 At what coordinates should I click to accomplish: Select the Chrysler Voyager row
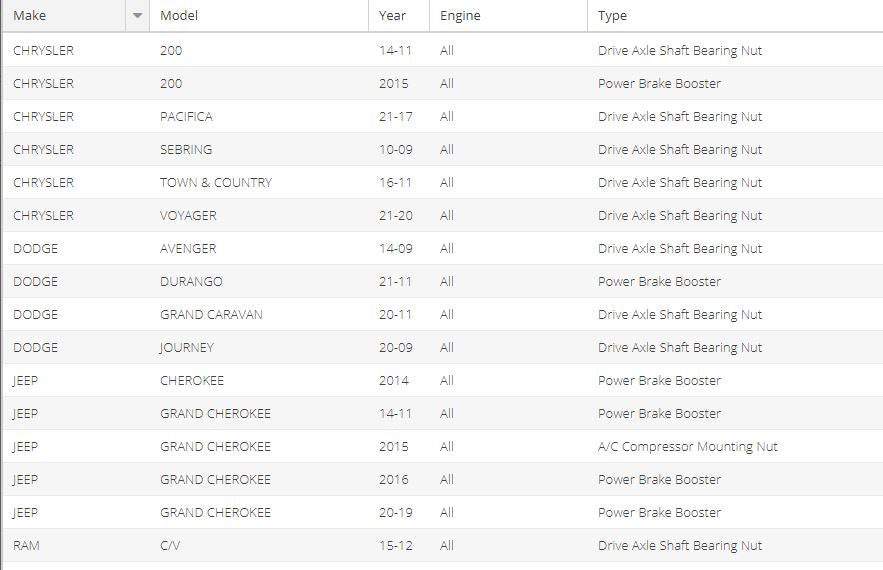443,215
